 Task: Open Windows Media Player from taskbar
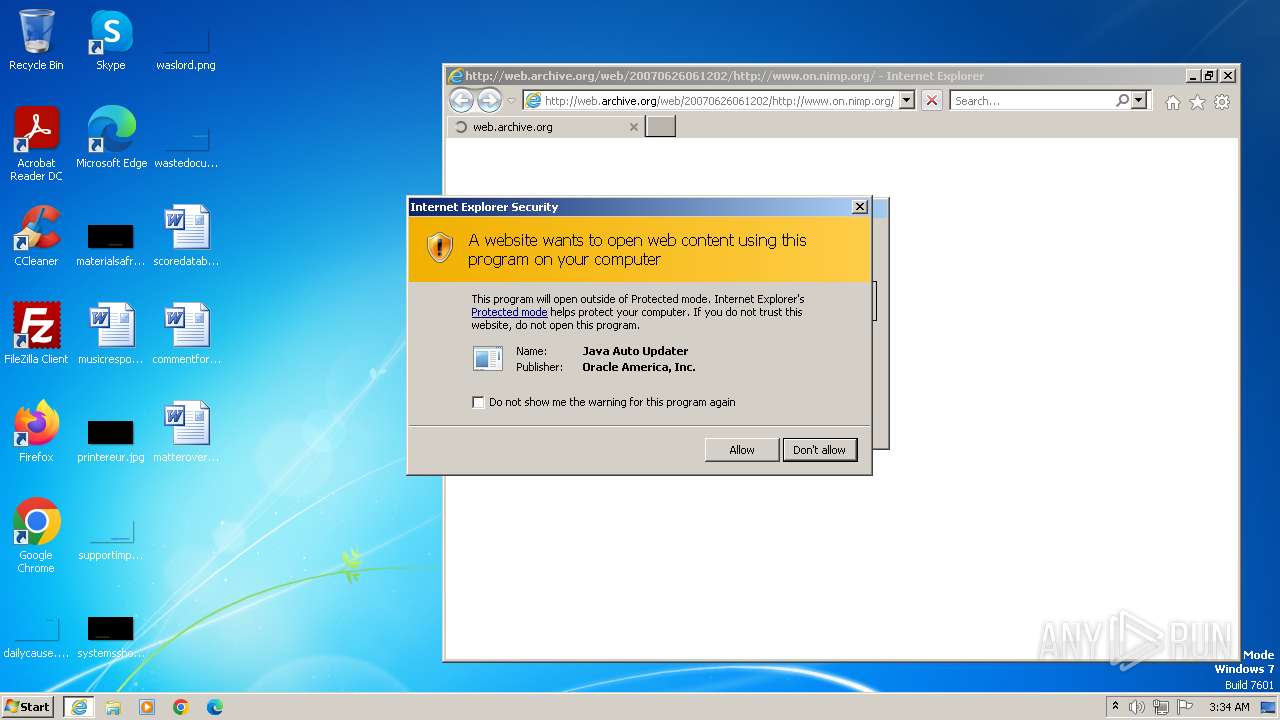click(x=147, y=707)
